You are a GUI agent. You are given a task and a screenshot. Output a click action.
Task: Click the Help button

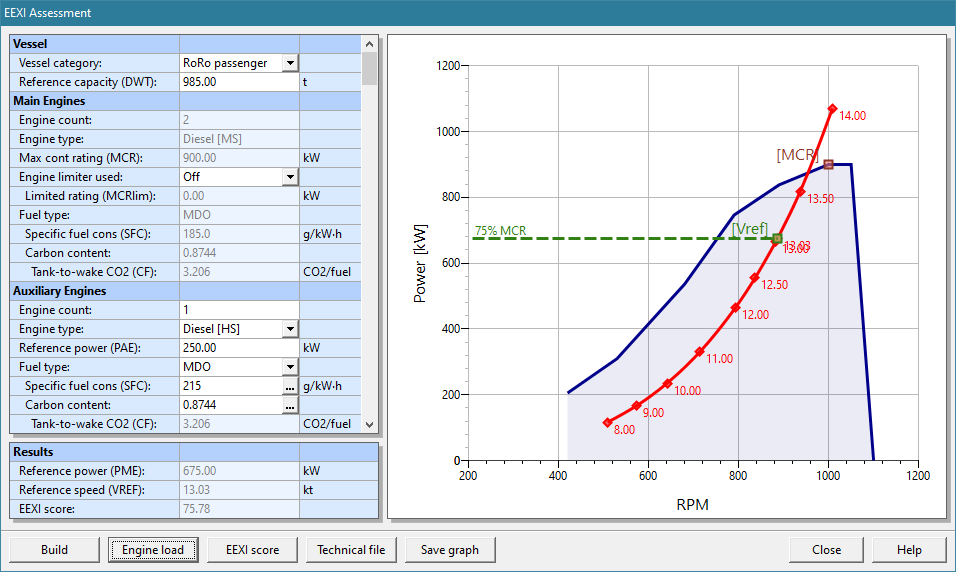[x=909, y=549]
